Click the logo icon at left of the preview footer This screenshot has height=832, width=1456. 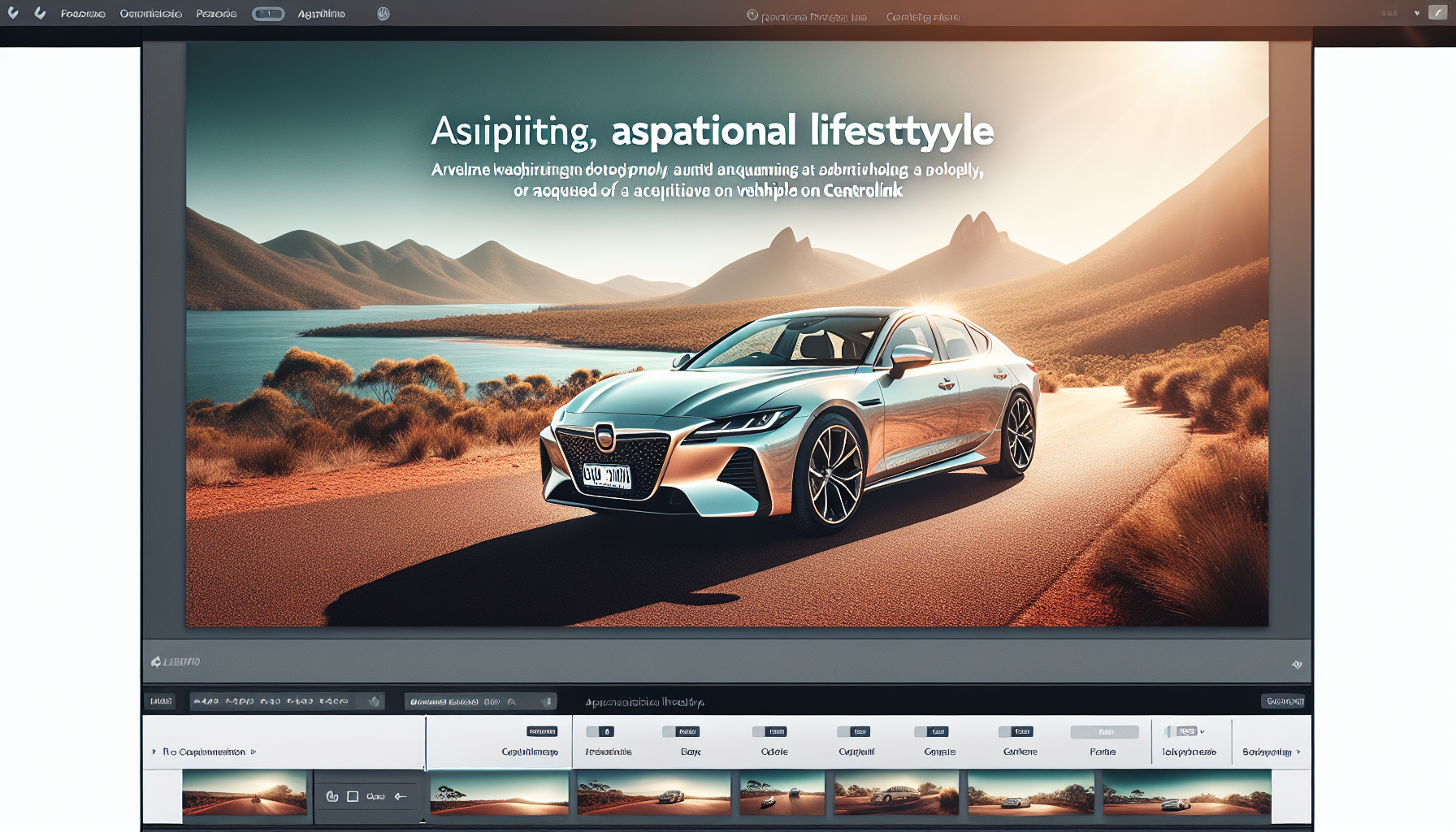coord(156,662)
